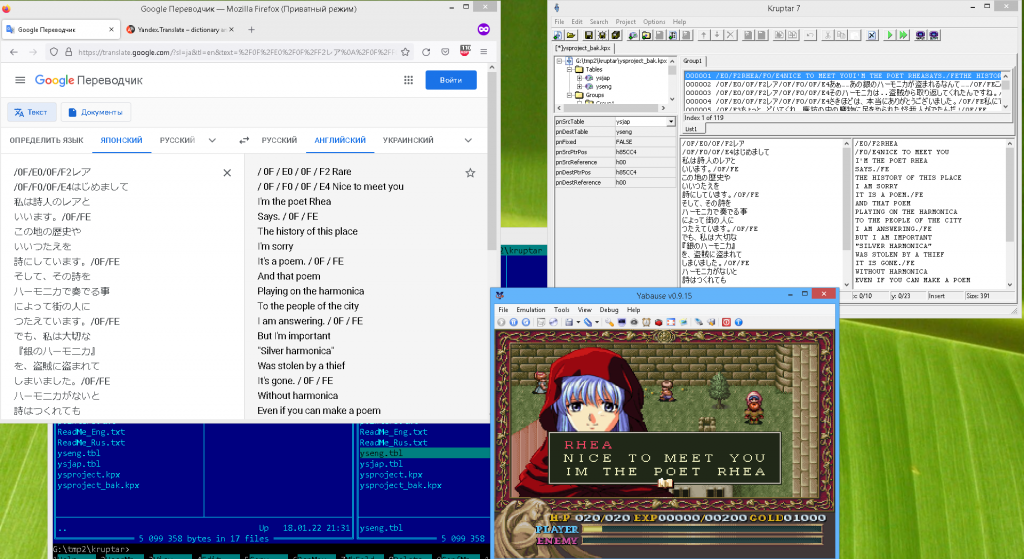This screenshot has height=559, width=1024.
Task: Select Японский as source language
Action: pos(121,140)
